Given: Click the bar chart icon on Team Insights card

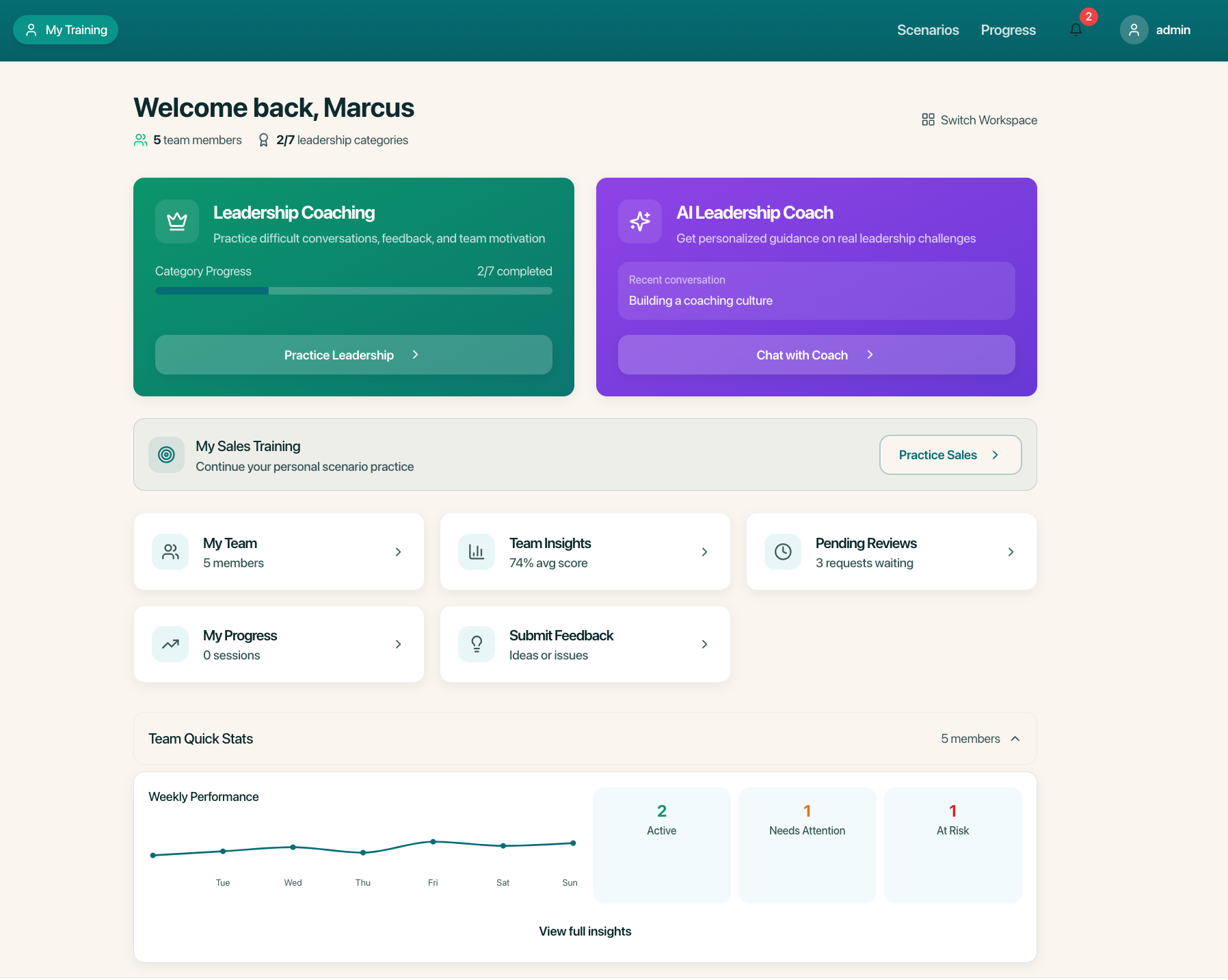Looking at the screenshot, I should coord(477,552).
